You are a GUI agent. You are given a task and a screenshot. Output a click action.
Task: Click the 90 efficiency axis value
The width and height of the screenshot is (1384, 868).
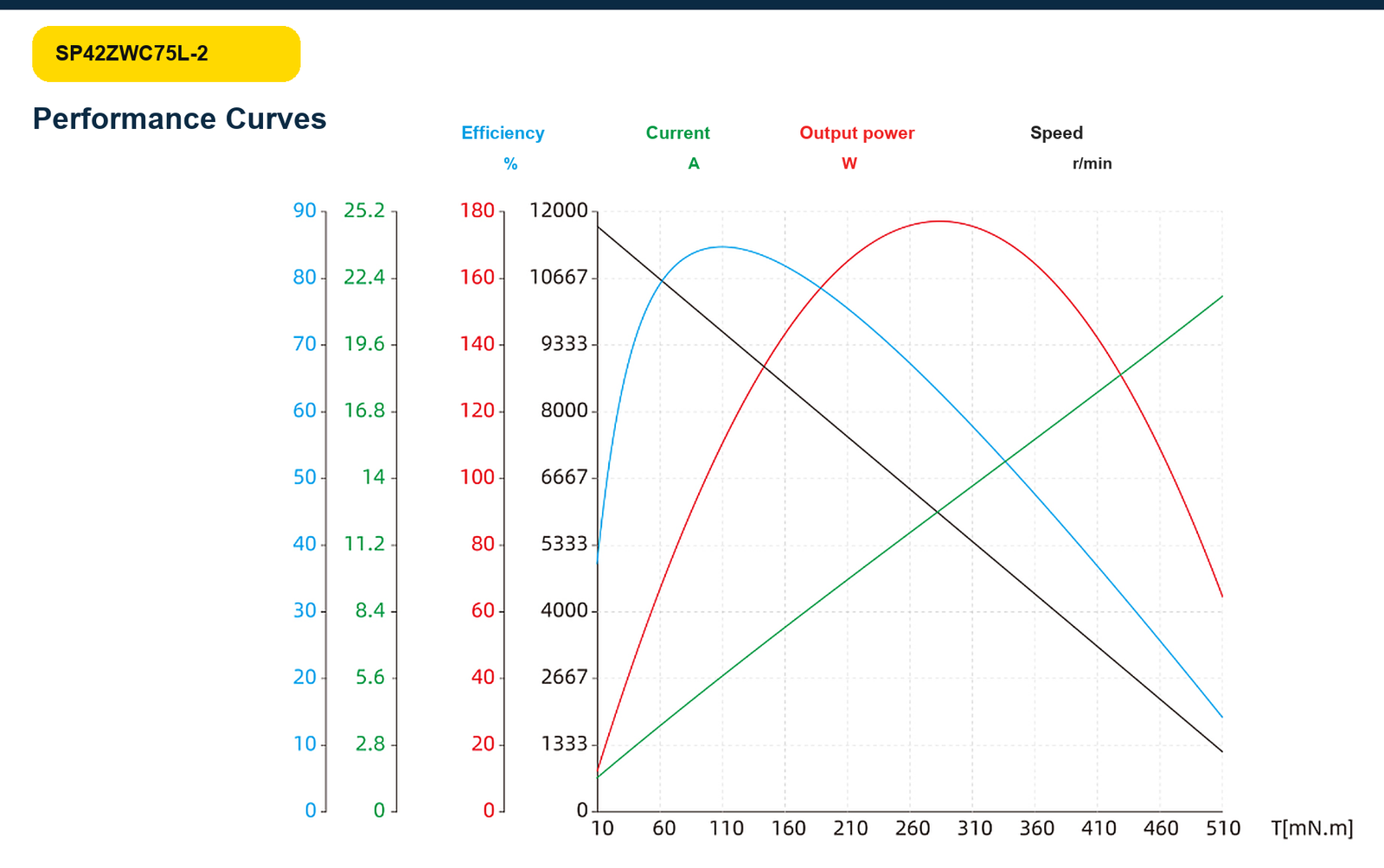pyautogui.click(x=304, y=210)
